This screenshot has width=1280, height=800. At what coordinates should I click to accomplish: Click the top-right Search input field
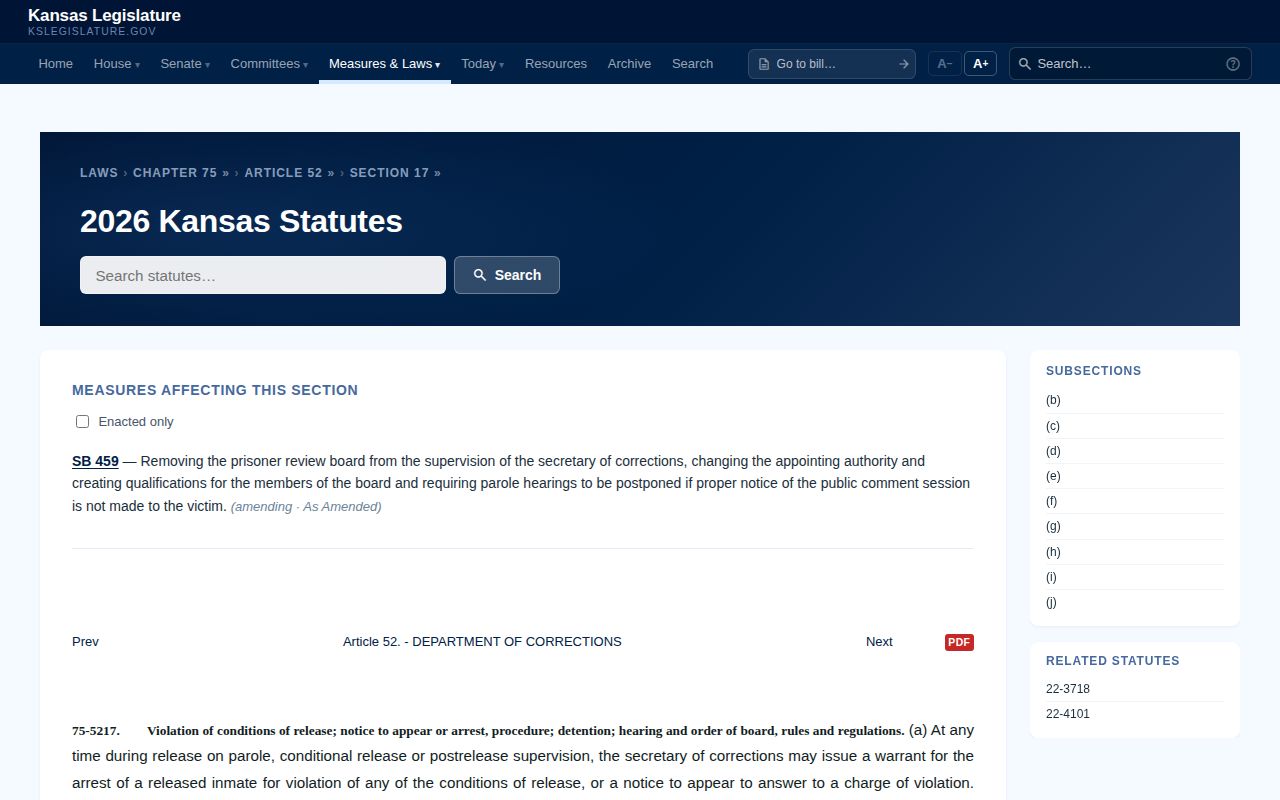click(x=1128, y=64)
